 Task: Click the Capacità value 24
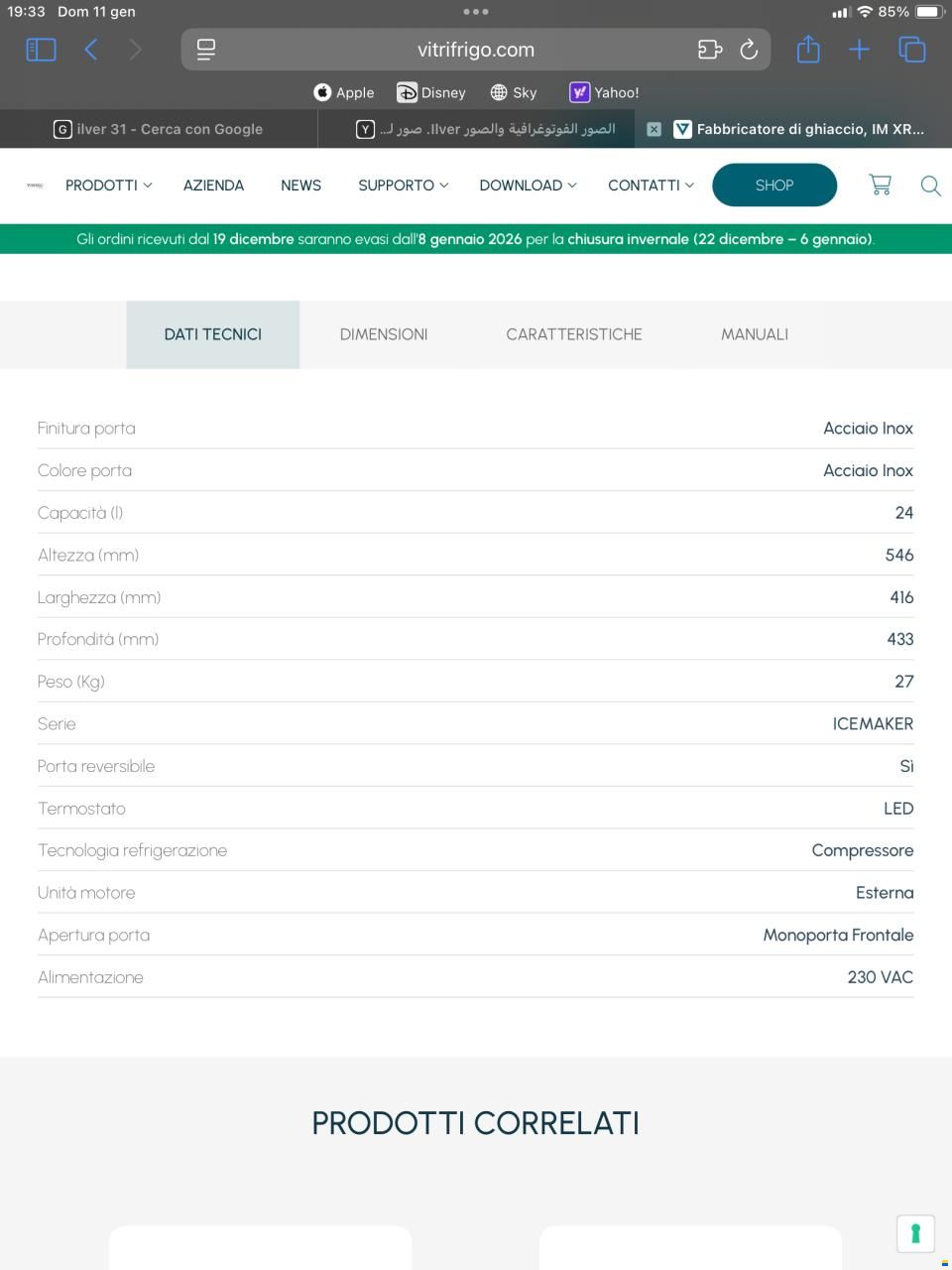point(904,513)
